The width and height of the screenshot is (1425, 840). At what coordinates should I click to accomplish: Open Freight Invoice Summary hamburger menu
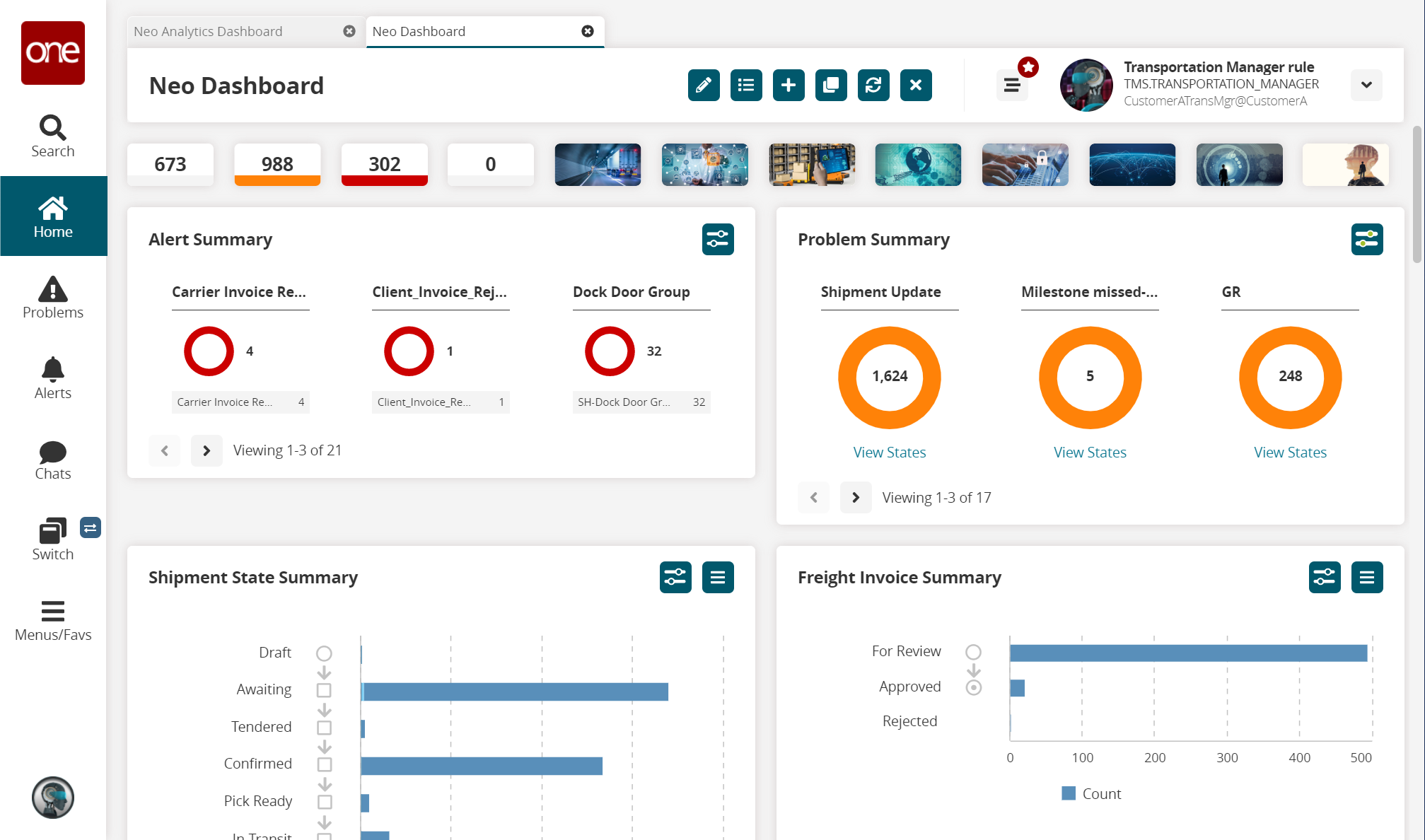(x=1367, y=578)
